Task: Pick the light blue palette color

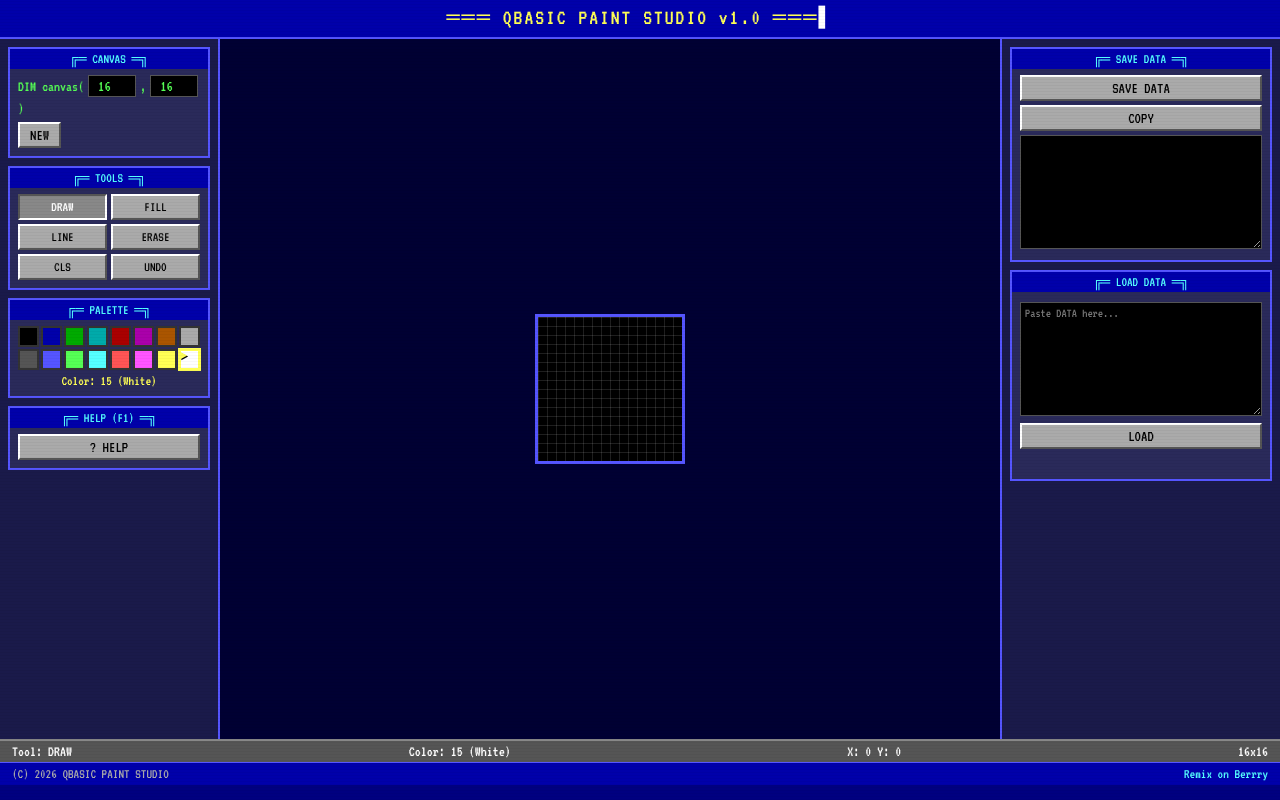Action: pos(51,359)
